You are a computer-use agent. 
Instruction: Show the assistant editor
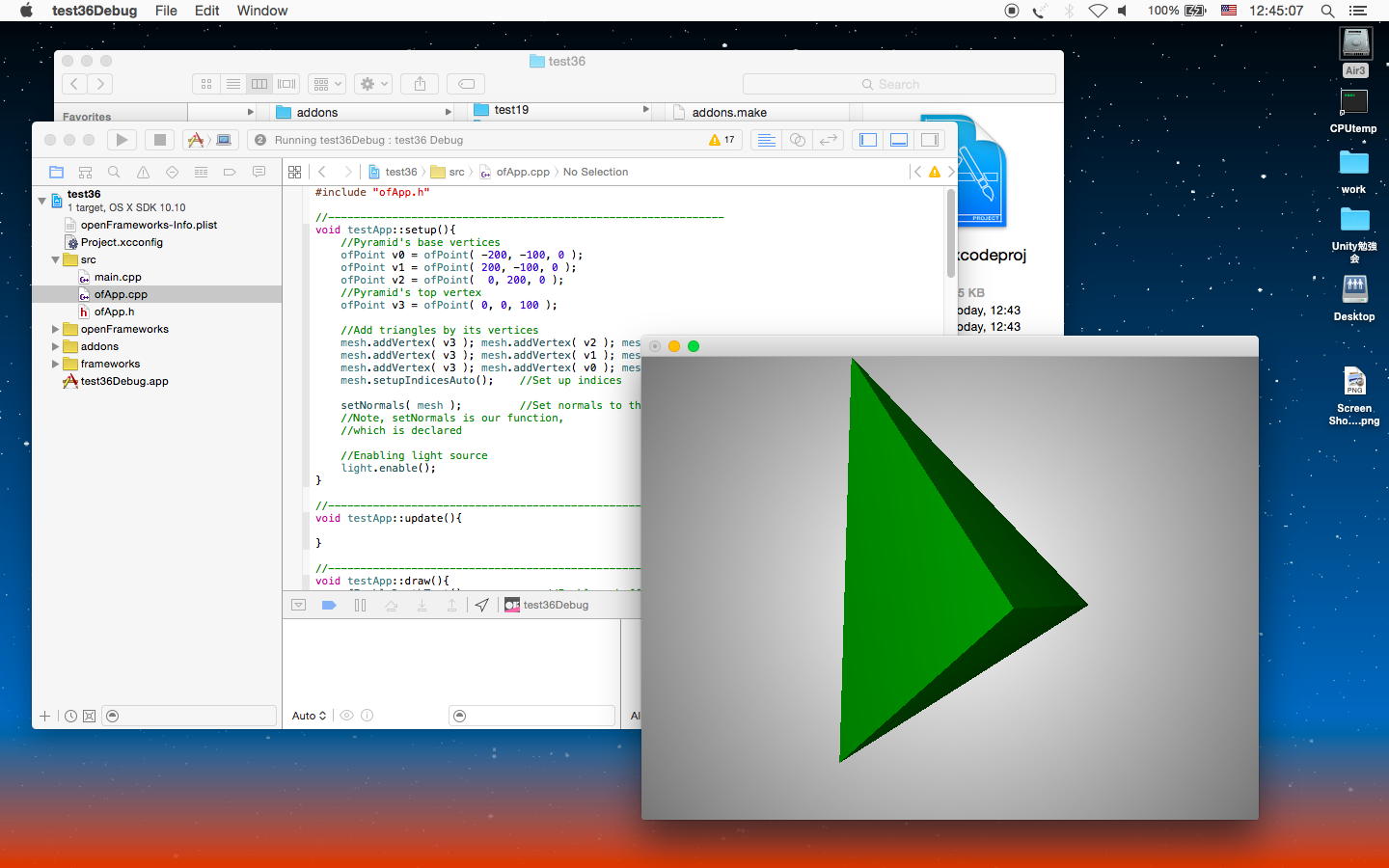pyautogui.click(x=798, y=140)
